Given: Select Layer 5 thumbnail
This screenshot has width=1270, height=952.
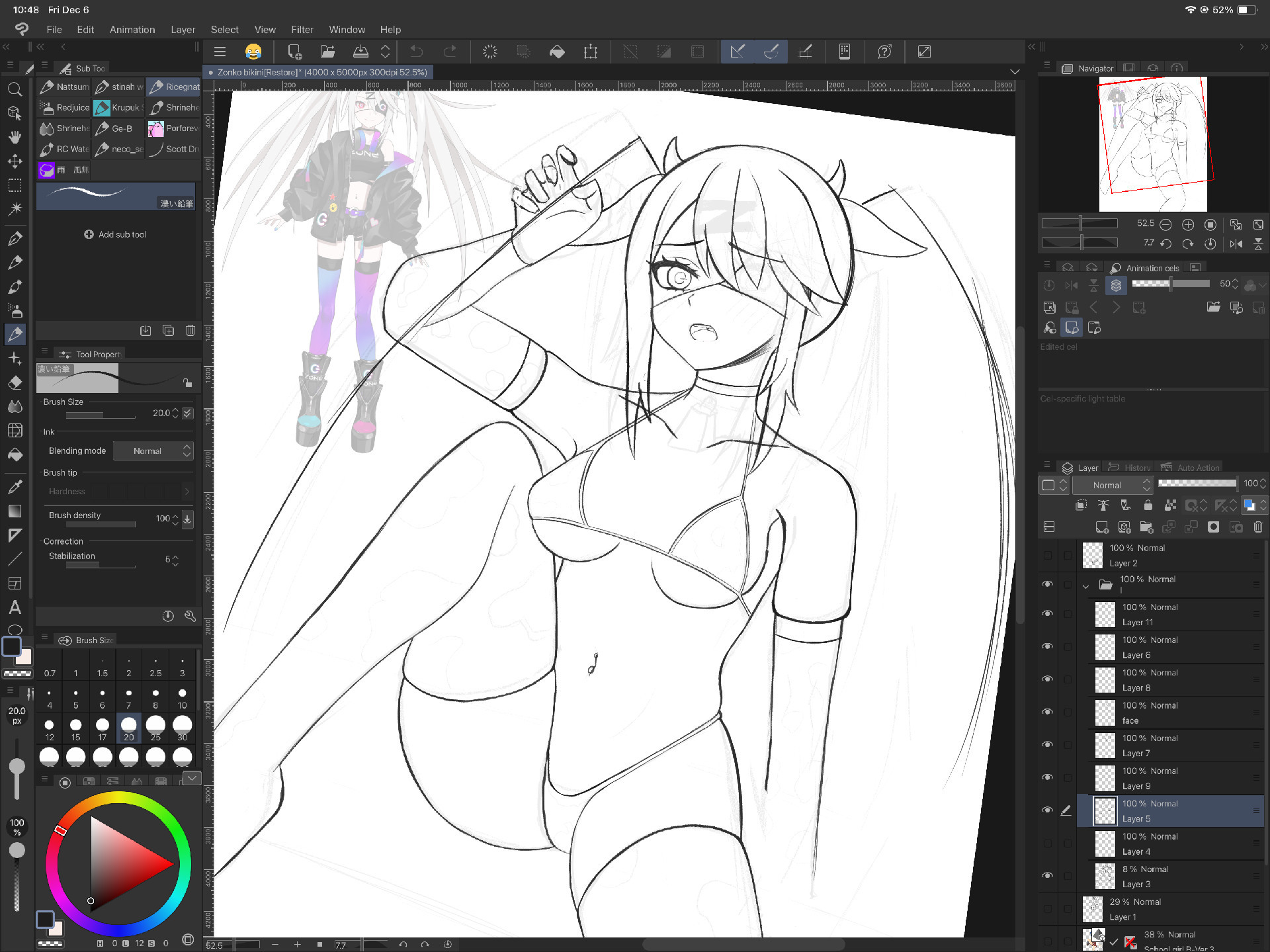Looking at the screenshot, I should pyautogui.click(x=1105, y=811).
